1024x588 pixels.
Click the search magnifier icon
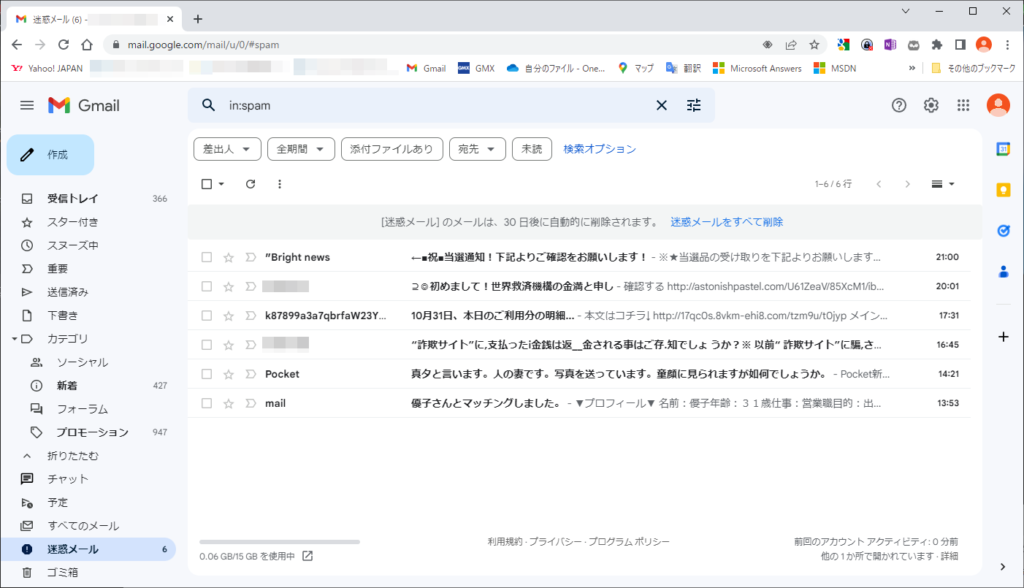[x=208, y=105]
